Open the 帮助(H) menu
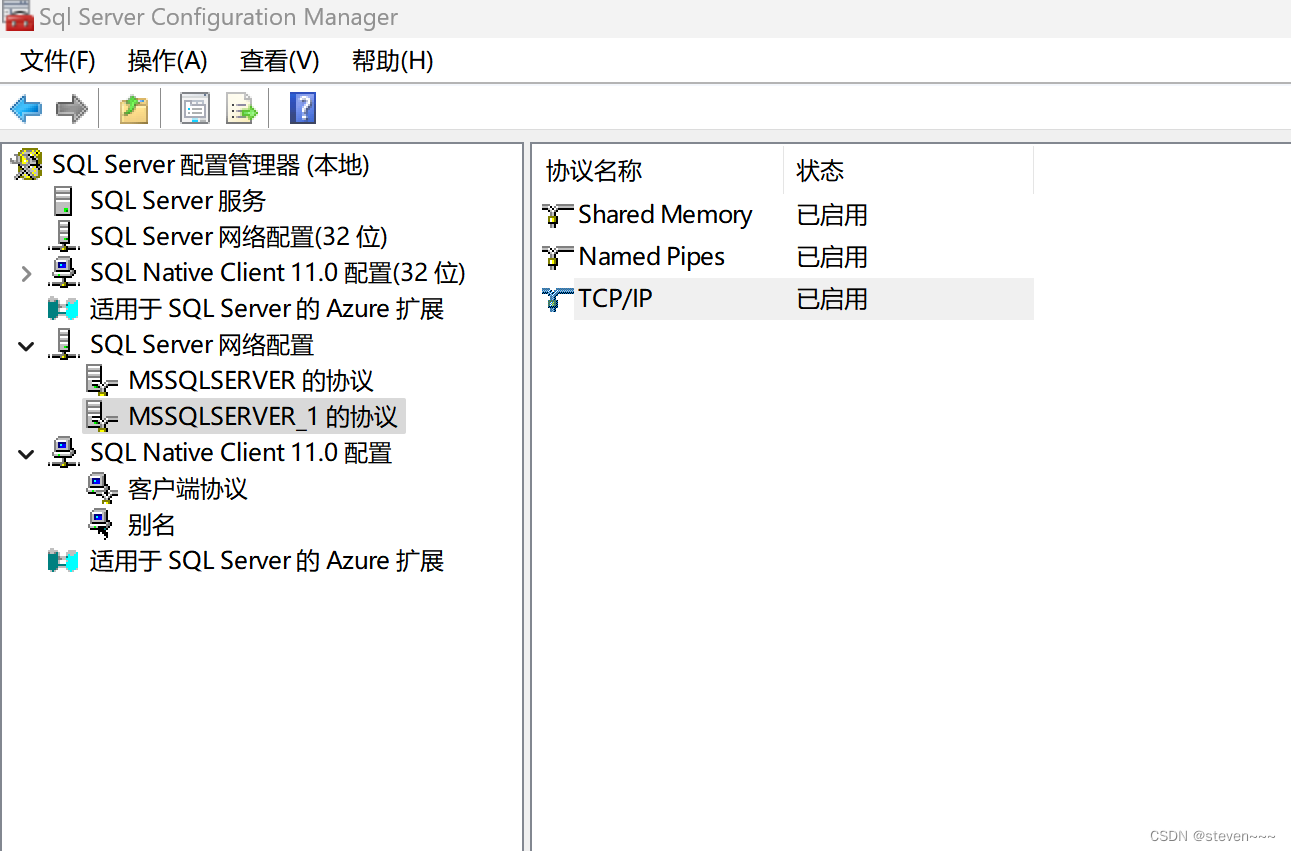The image size is (1291, 851). point(393,61)
